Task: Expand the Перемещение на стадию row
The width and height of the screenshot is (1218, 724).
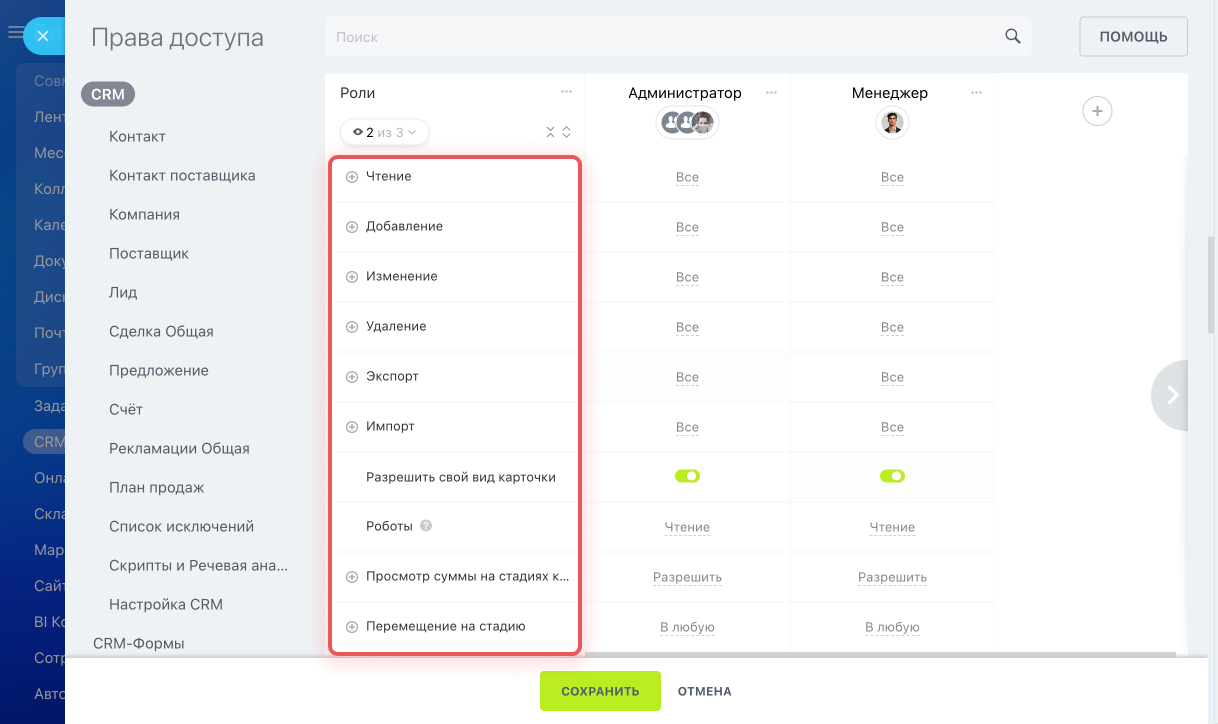Action: 352,627
